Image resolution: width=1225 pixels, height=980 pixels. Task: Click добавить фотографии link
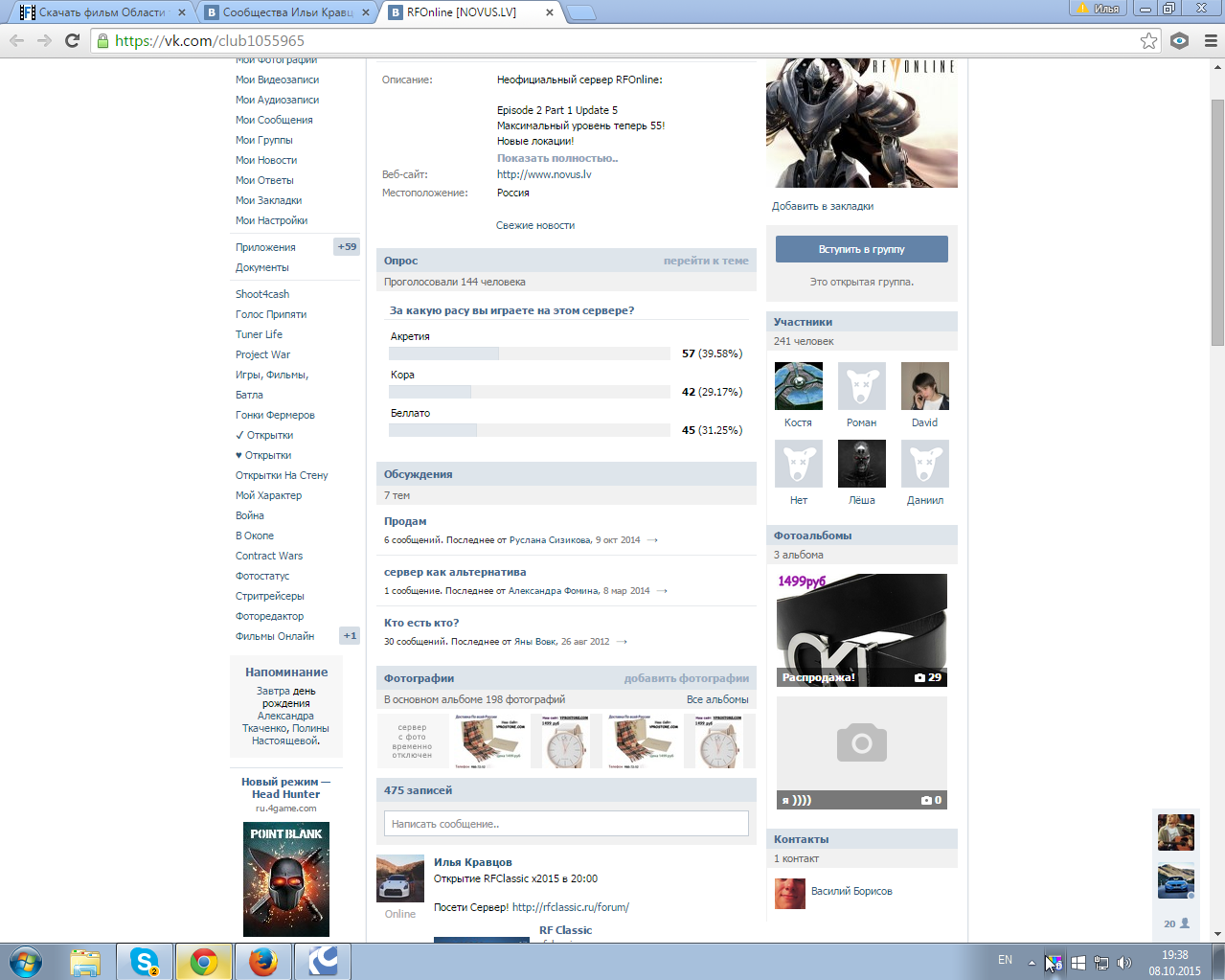click(687, 678)
